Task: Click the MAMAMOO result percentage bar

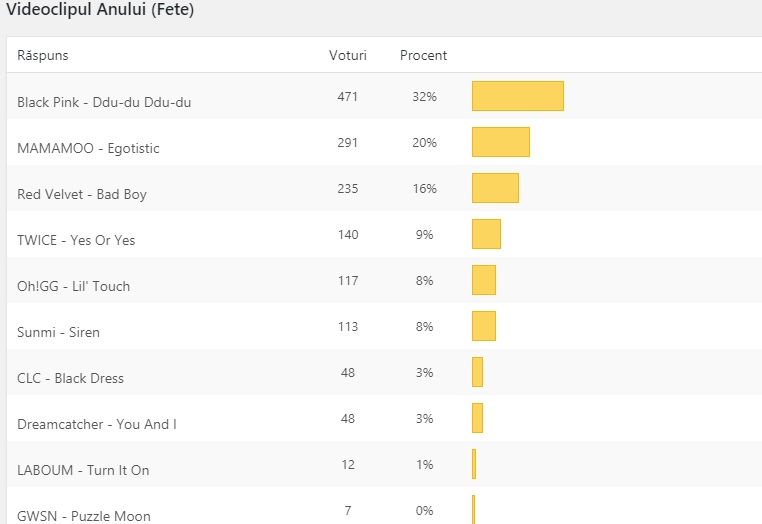Action: coord(500,142)
